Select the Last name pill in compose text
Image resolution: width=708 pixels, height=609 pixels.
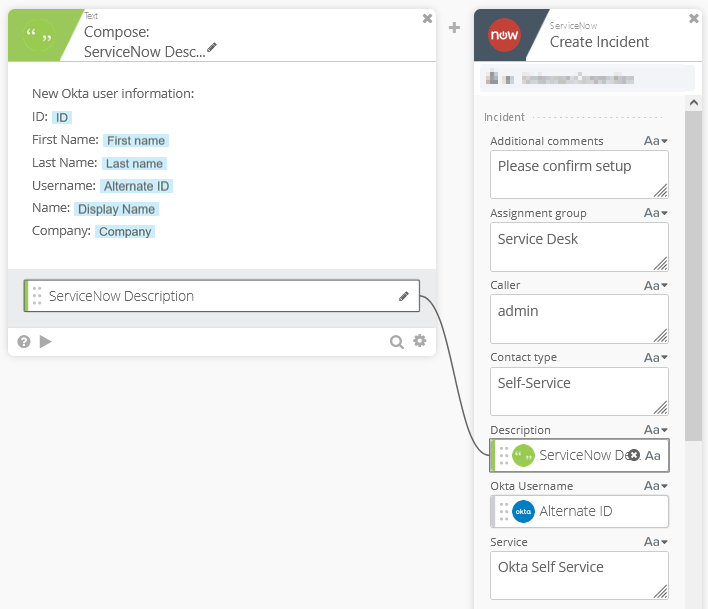click(134, 163)
